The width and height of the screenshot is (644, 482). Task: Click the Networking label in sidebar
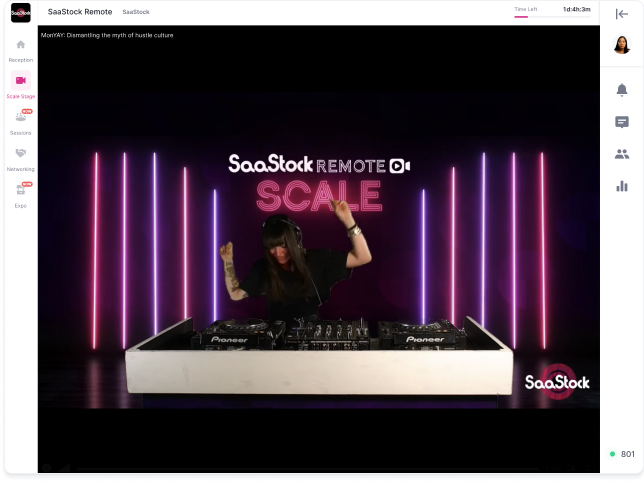click(20, 169)
